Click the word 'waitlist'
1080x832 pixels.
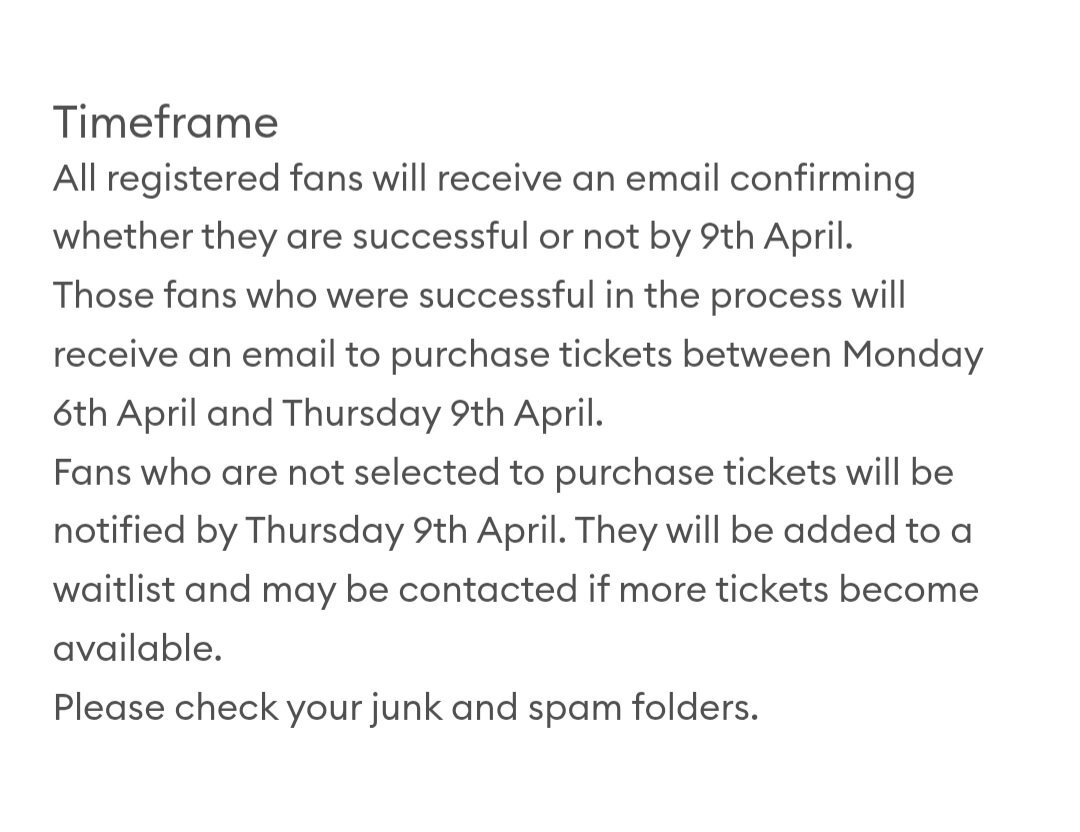point(112,589)
